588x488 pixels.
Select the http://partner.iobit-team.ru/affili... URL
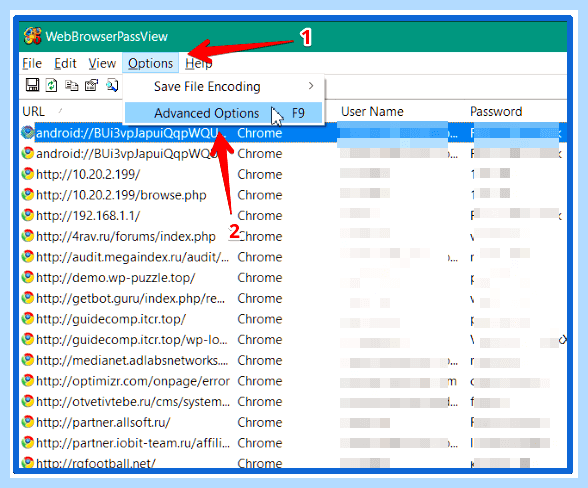tap(133, 443)
